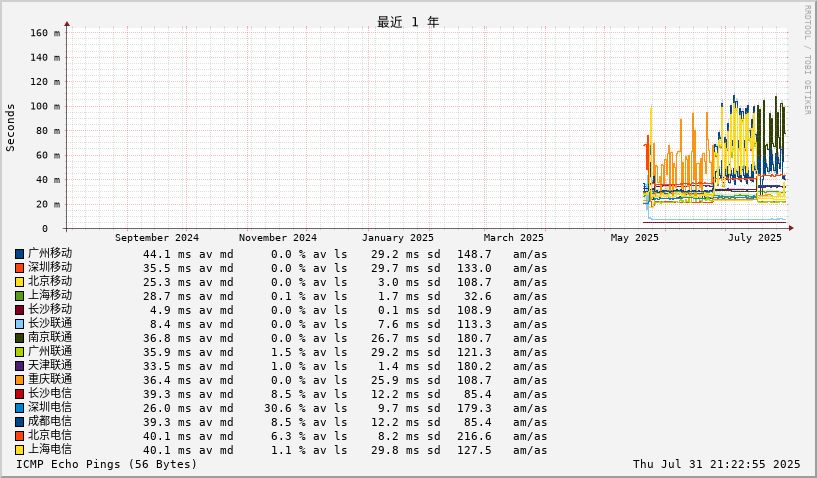
Task: Click the 深圳电信 legend label
Action: [50, 408]
